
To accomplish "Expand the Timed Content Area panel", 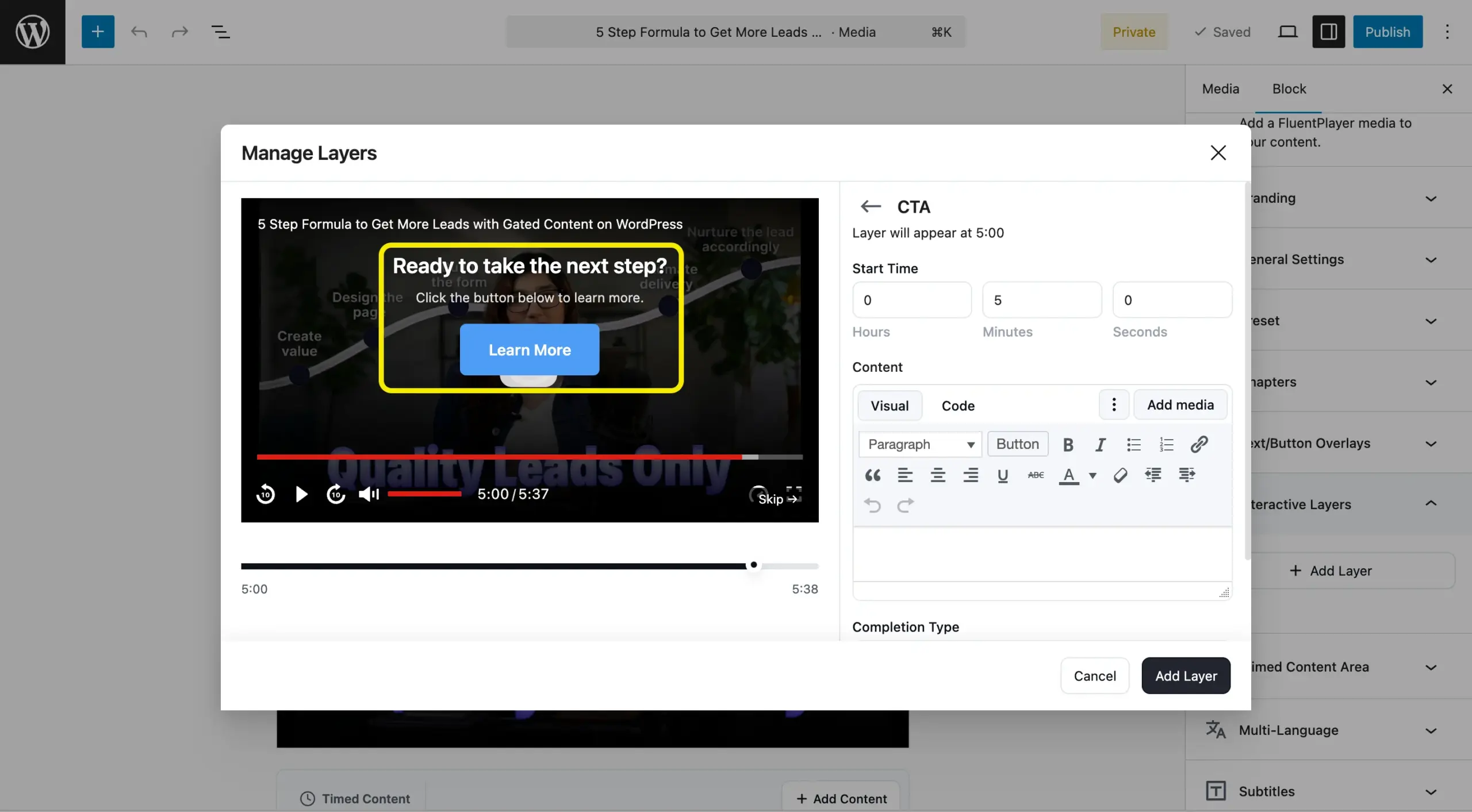I will point(1361,667).
